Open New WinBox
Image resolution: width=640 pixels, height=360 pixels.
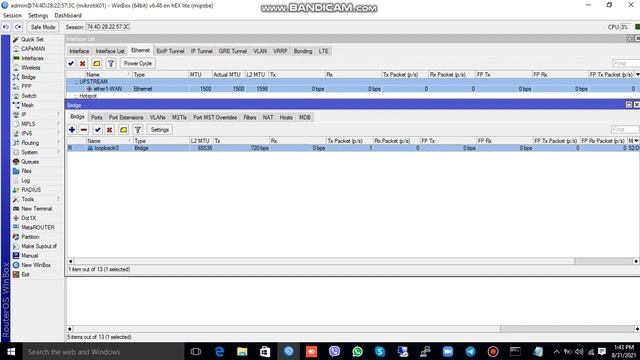(36, 265)
